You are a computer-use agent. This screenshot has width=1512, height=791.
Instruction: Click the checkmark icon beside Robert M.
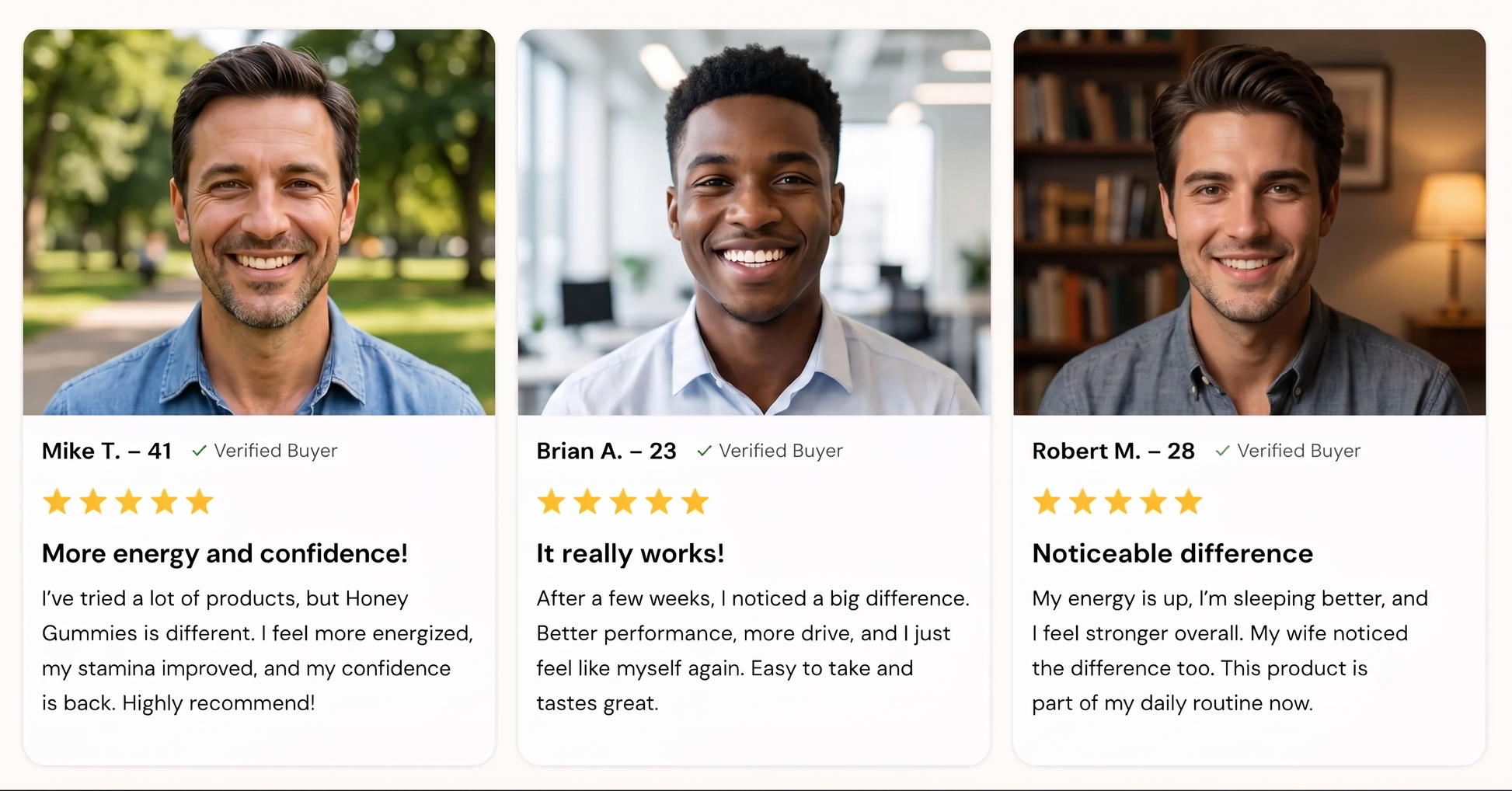click(x=1222, y=451)
